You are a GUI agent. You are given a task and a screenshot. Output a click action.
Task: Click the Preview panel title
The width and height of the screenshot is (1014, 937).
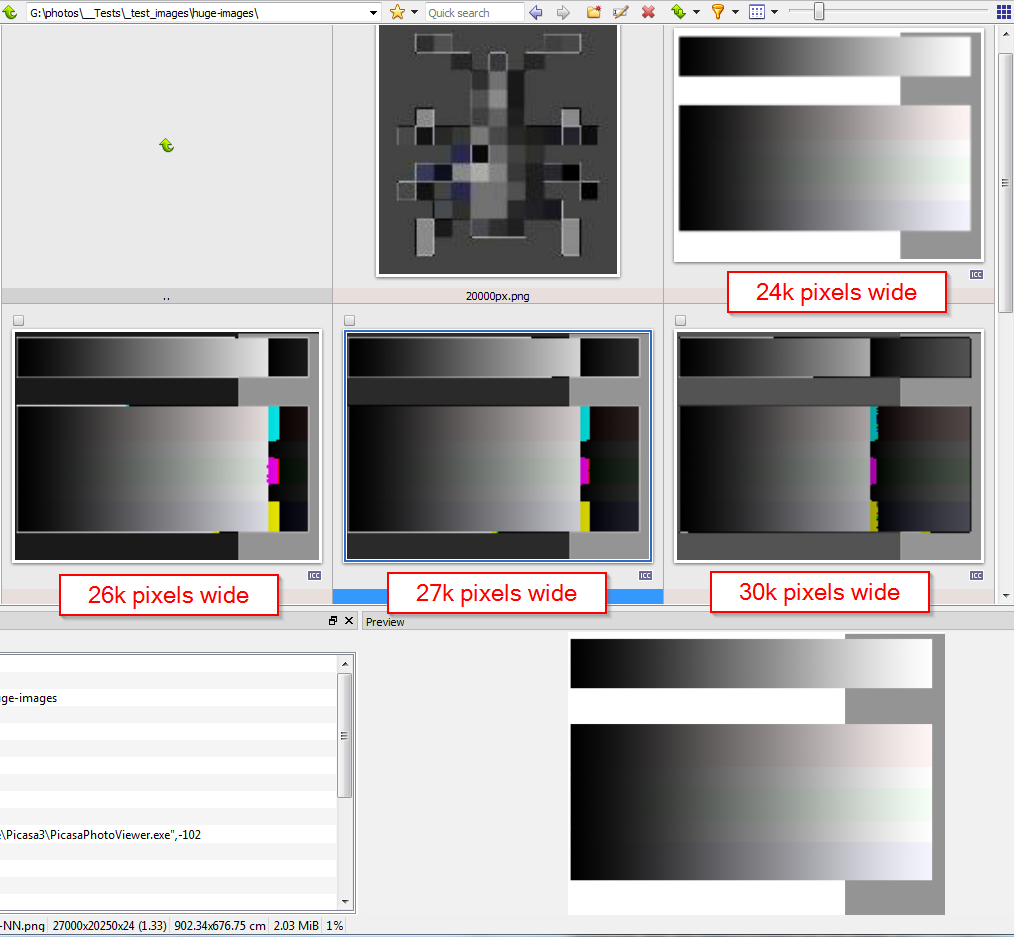pos(385,622)
